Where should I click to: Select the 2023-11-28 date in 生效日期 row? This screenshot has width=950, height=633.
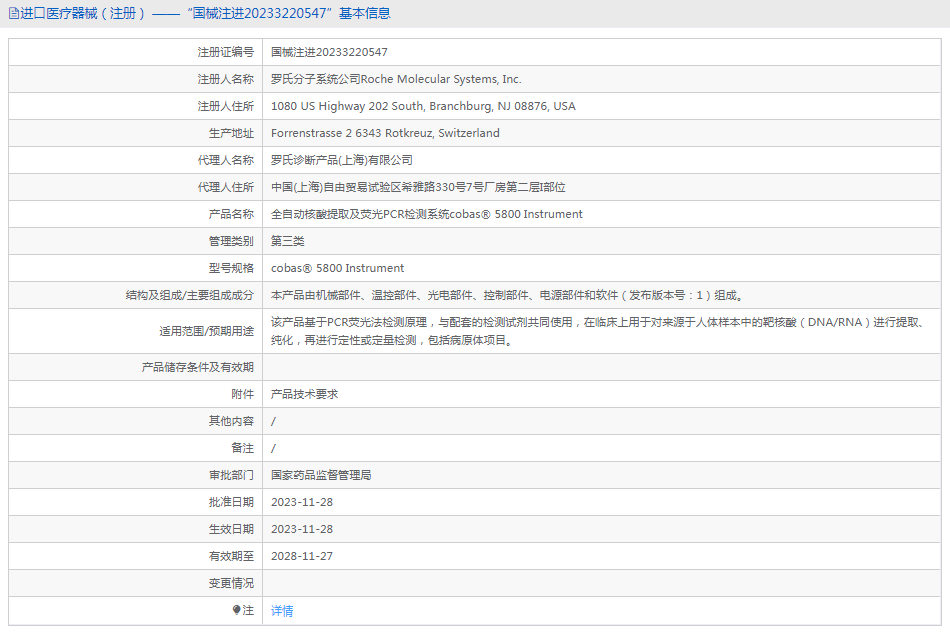[302, 529]
